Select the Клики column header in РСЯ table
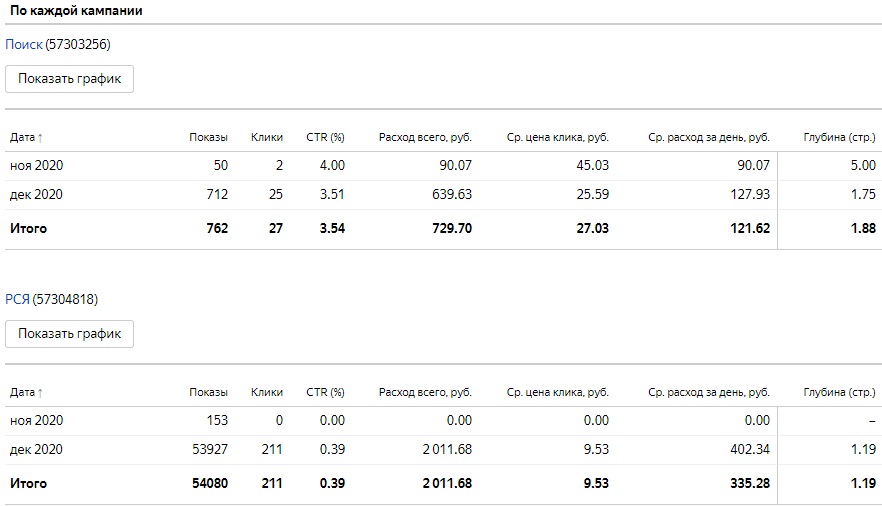 click(266, 393)
